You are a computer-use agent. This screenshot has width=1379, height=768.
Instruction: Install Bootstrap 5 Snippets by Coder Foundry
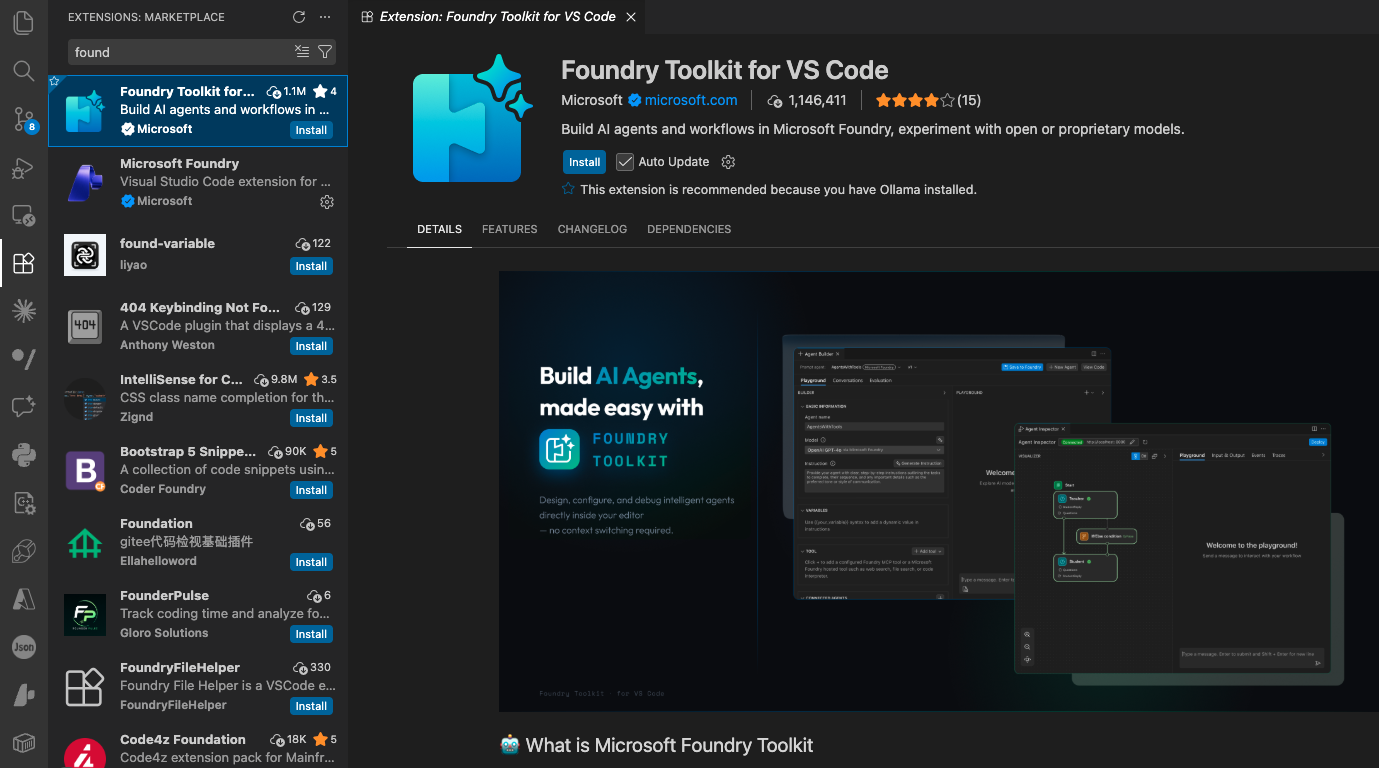(x=311, y=490)
